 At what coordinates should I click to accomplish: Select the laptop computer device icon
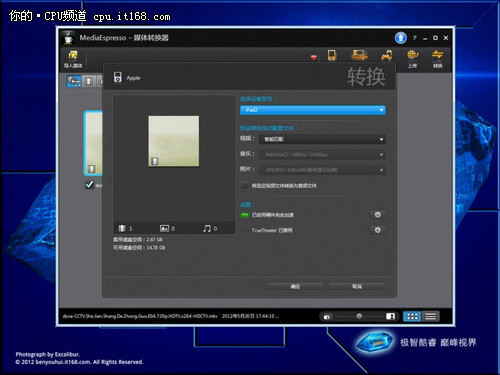click(x=359, y=55)
